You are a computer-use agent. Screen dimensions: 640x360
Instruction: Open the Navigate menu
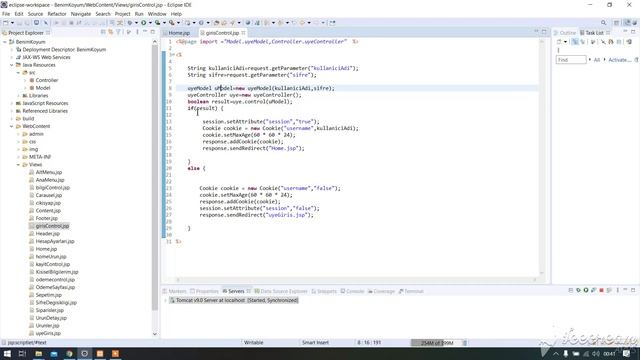pos(81,14)
